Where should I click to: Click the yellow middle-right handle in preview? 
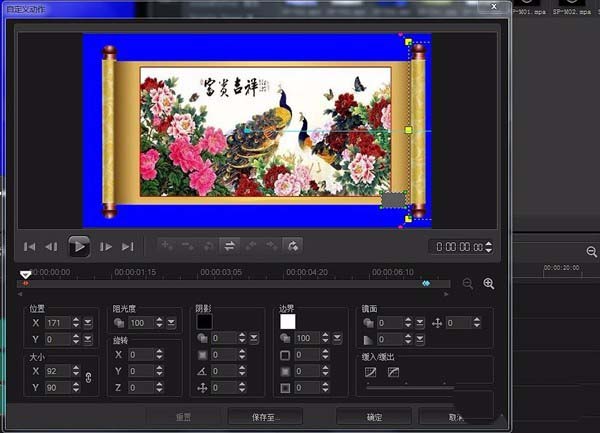(x=408, y=130)
